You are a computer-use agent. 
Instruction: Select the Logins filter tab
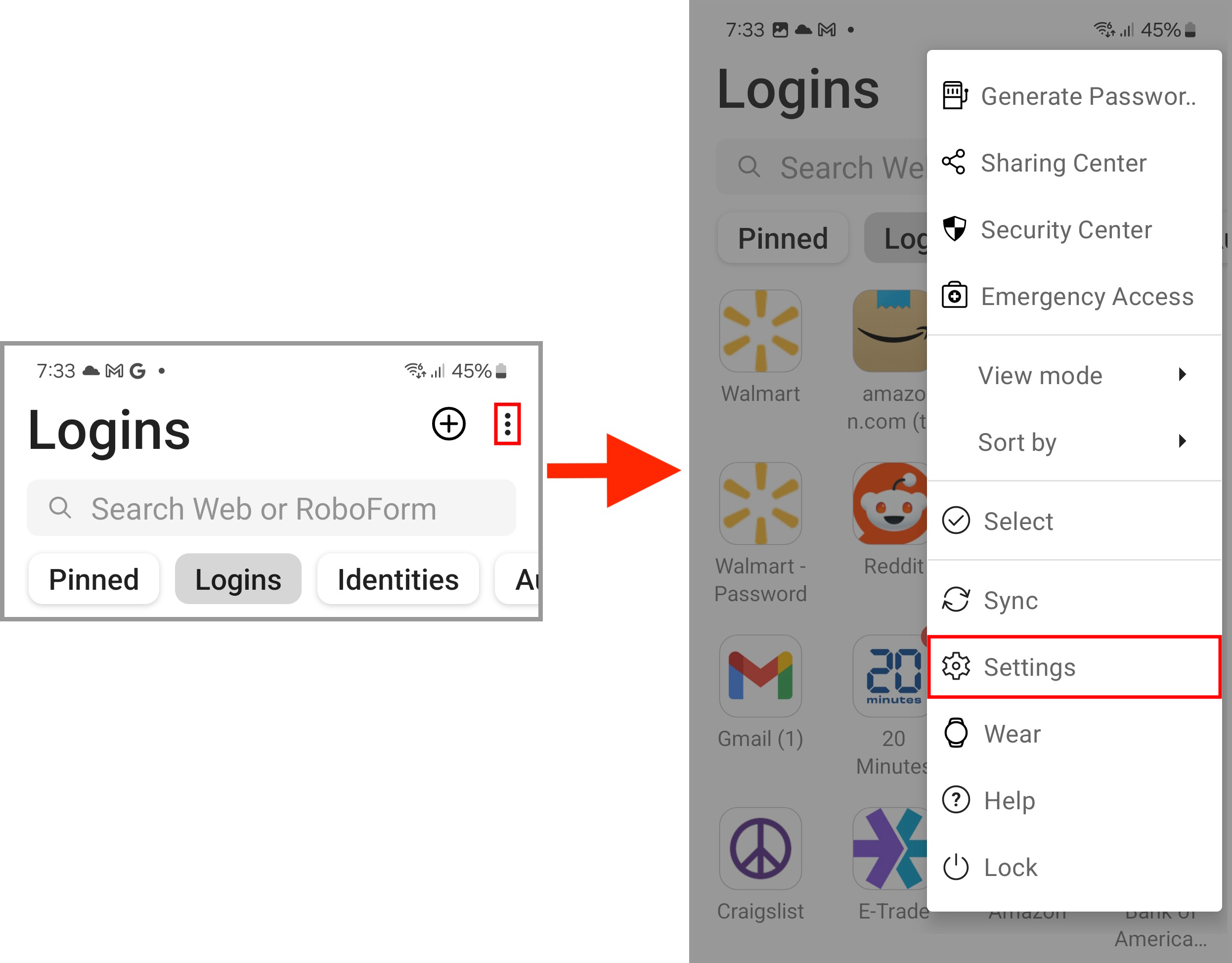(238, 579)
